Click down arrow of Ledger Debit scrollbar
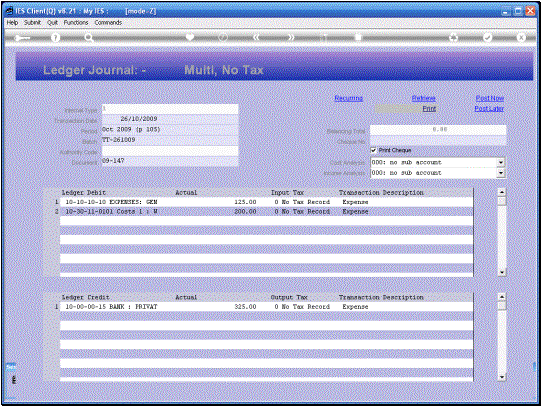Viewport: 541px width, 406px height. tap(502, 272)
